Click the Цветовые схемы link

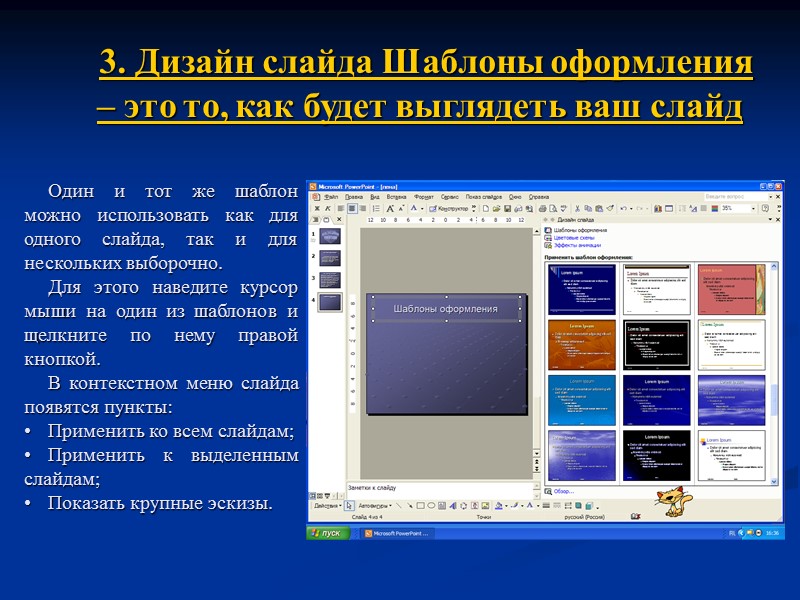tap(574, 238)
